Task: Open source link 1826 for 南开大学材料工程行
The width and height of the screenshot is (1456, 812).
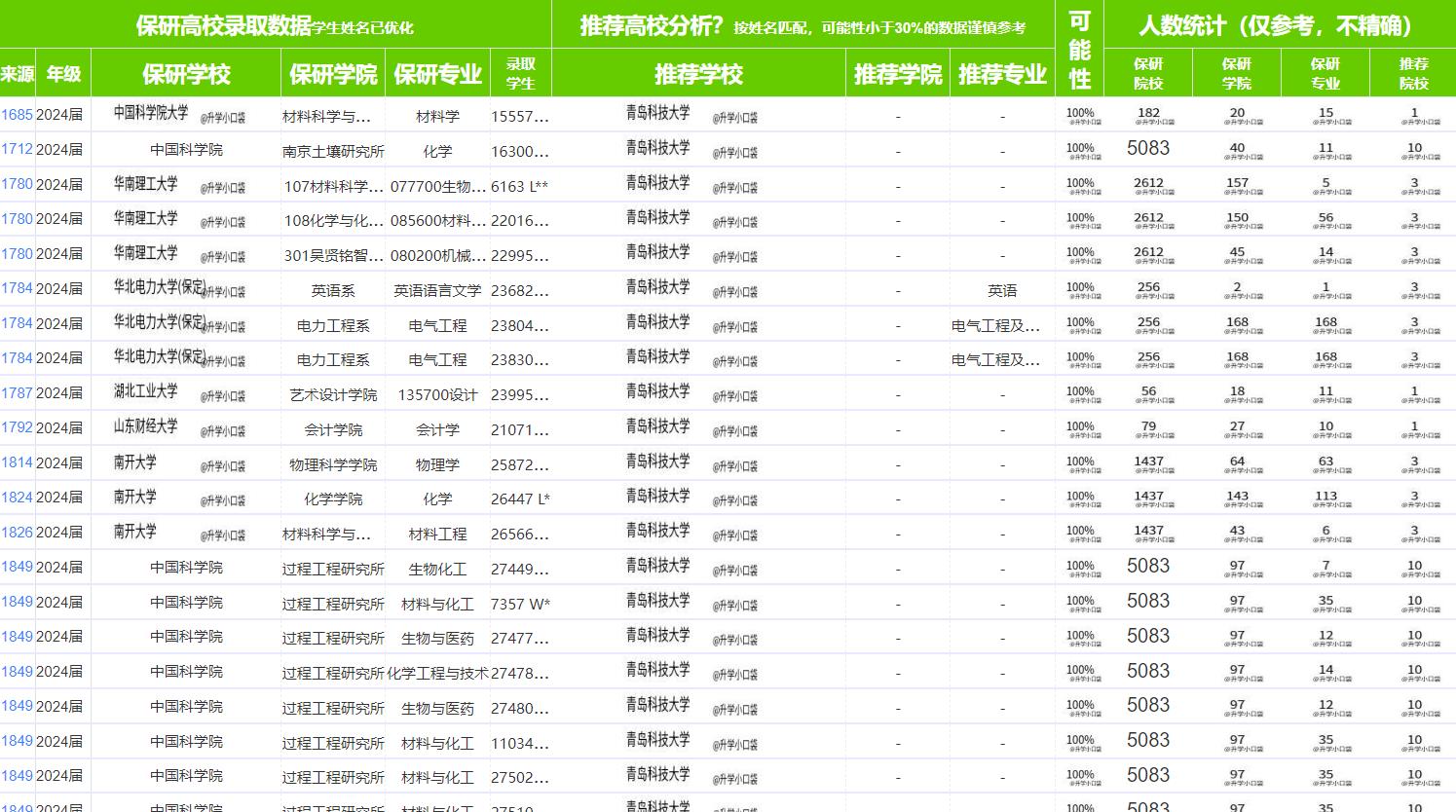Action: point(17,533)
